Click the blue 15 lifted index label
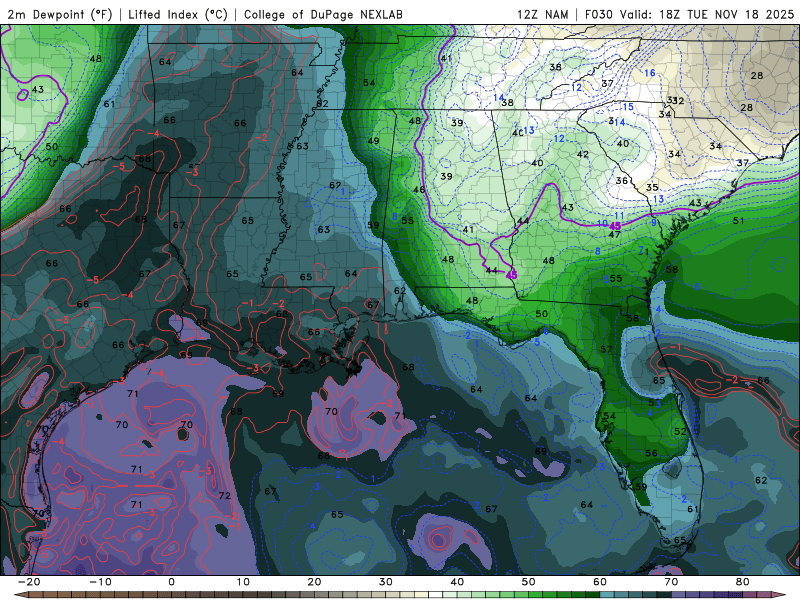The image size is (800, 600). pos(628,107)
